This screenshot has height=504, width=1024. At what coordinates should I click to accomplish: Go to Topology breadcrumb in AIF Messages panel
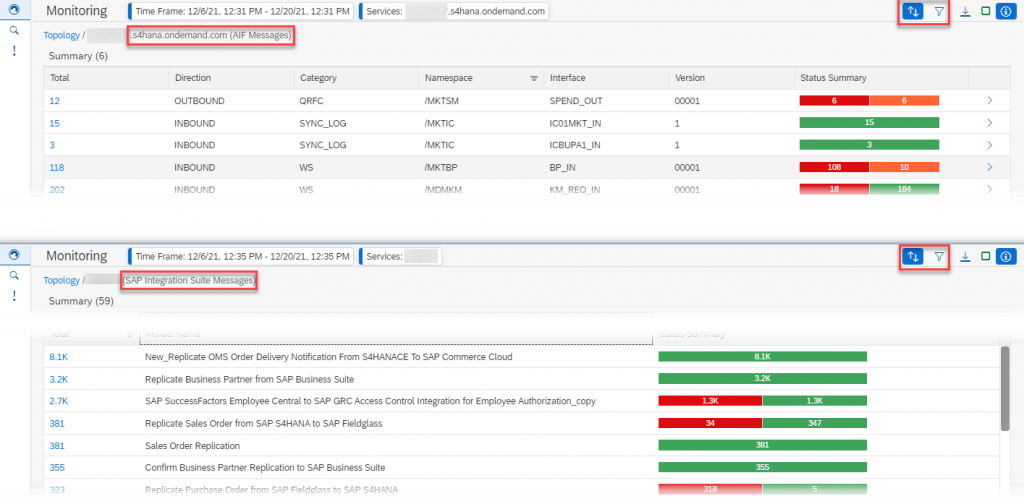pos(61,35)
